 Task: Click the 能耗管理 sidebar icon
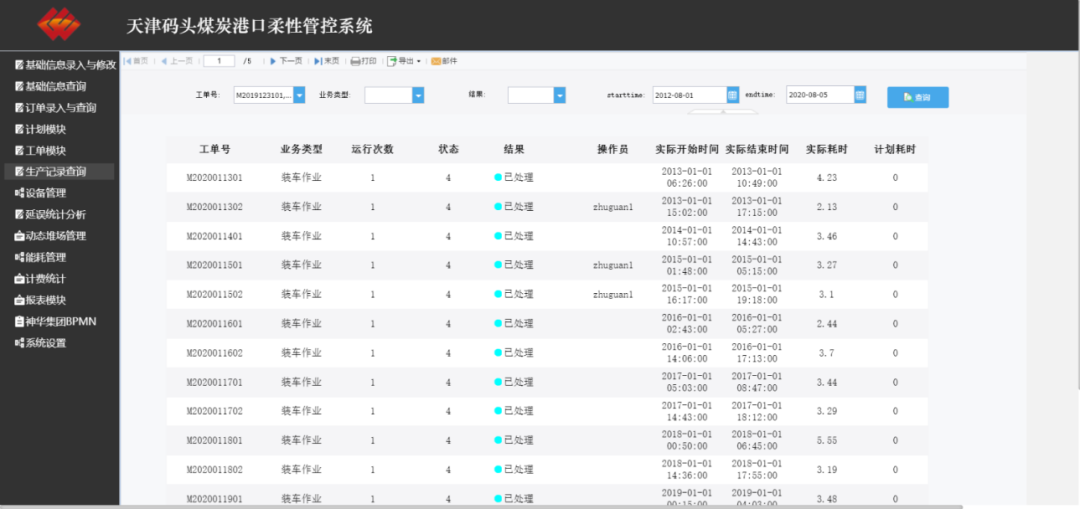tap(19, 258)
